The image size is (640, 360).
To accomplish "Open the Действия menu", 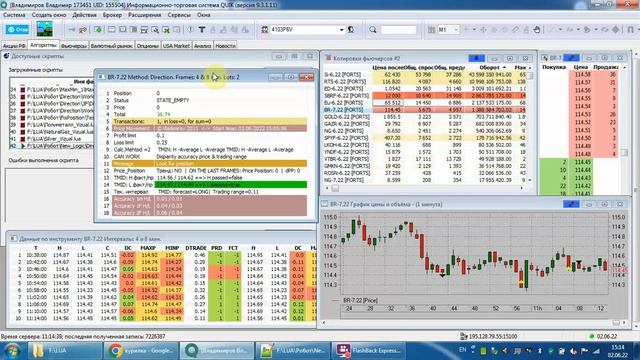I will point(84,15).
